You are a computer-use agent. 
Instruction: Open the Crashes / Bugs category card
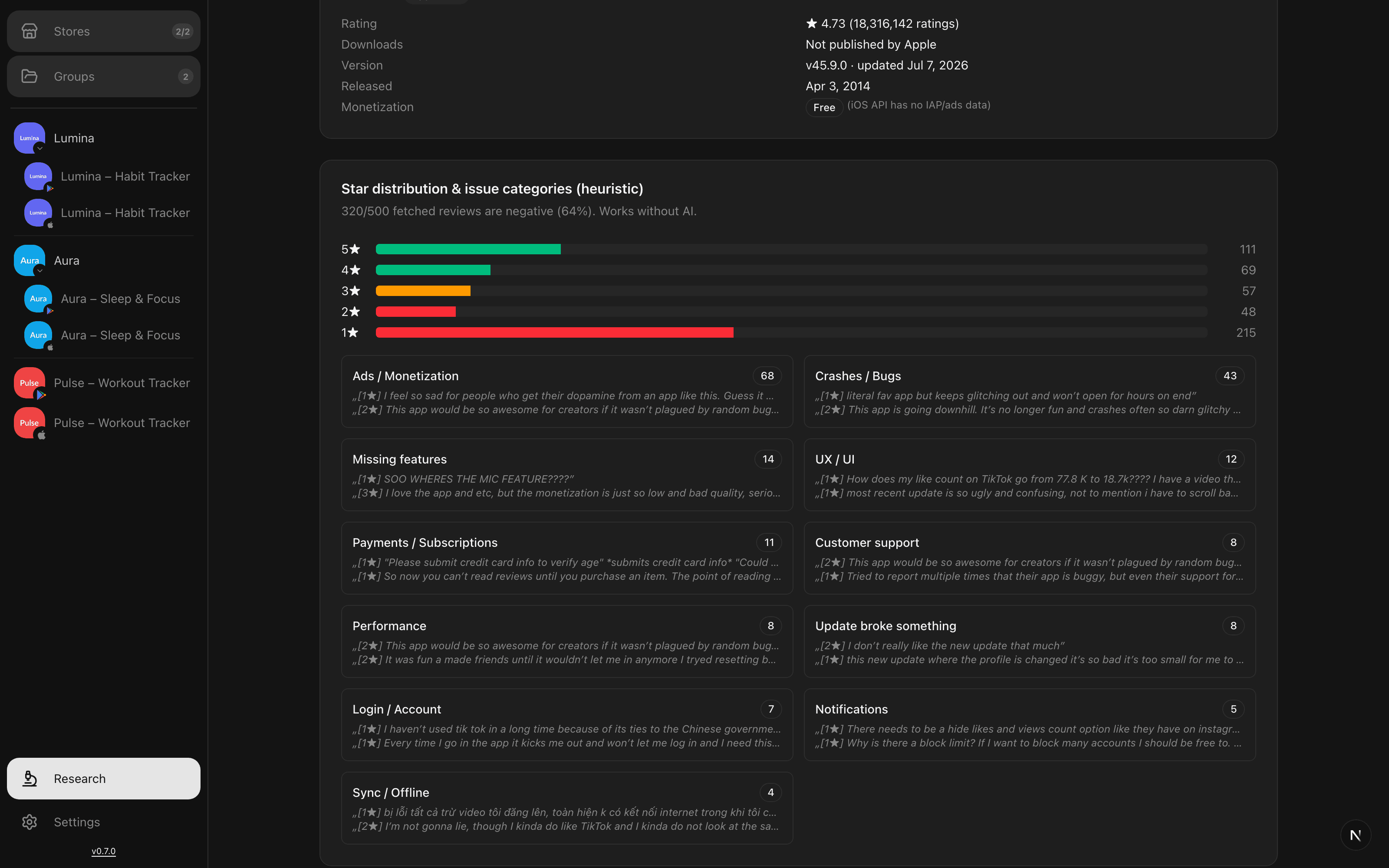[x=1030, y=391]
